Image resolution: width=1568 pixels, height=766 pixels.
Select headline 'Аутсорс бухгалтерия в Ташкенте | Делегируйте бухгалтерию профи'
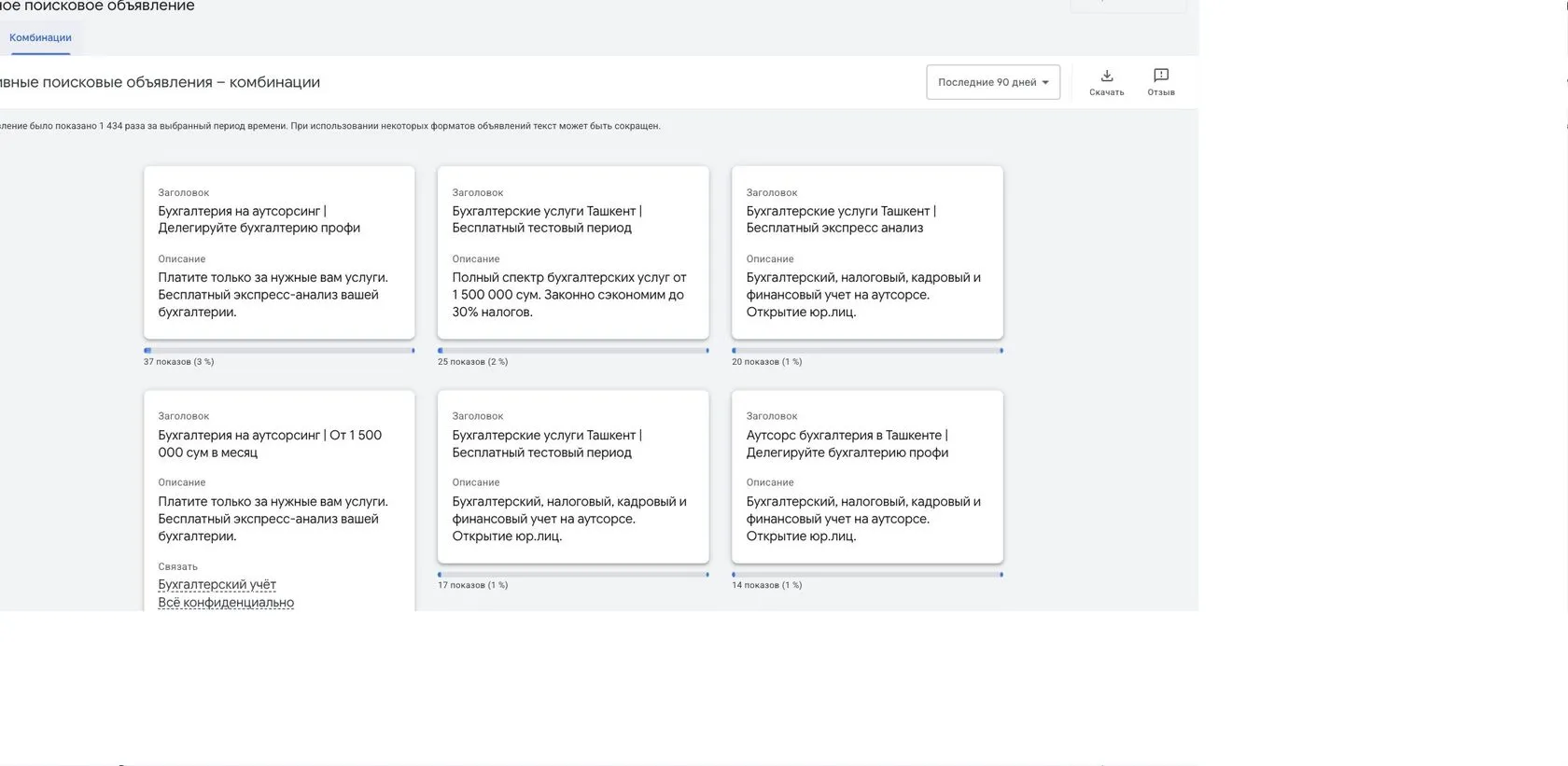pos(847,443)
